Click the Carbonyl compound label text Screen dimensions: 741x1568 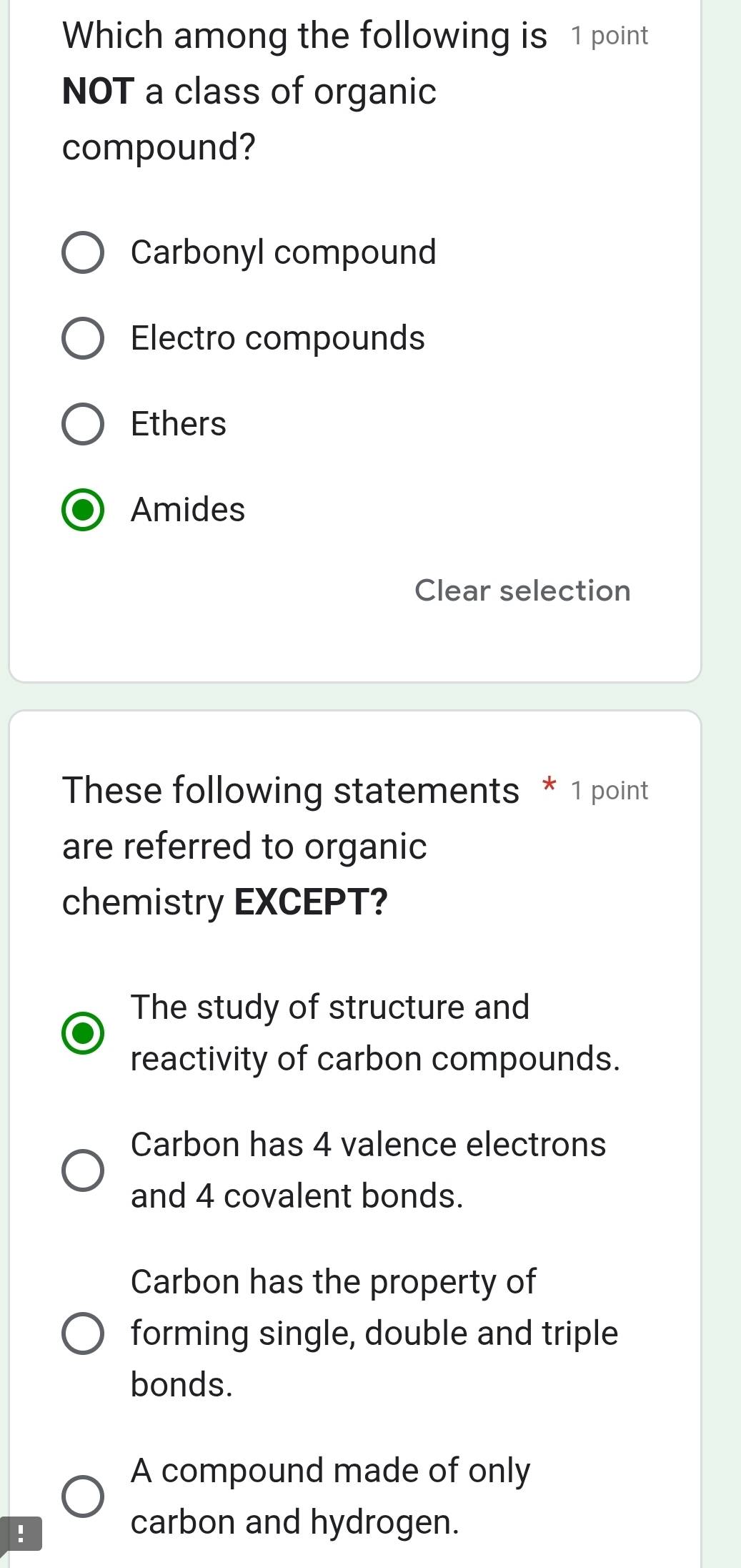pos(283,252)
